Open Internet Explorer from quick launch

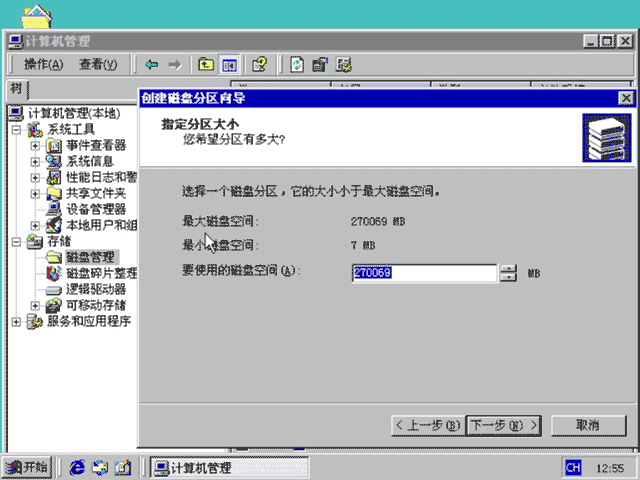point(77,467)
